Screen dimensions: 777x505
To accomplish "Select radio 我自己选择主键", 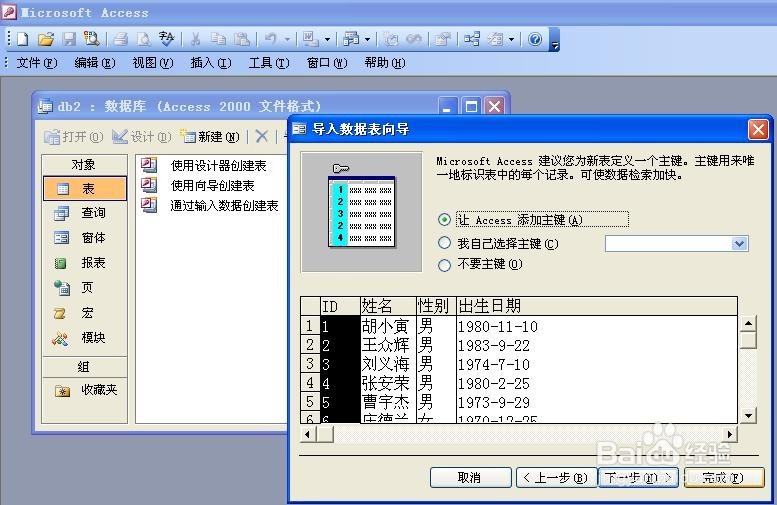I will coord(444,243).
